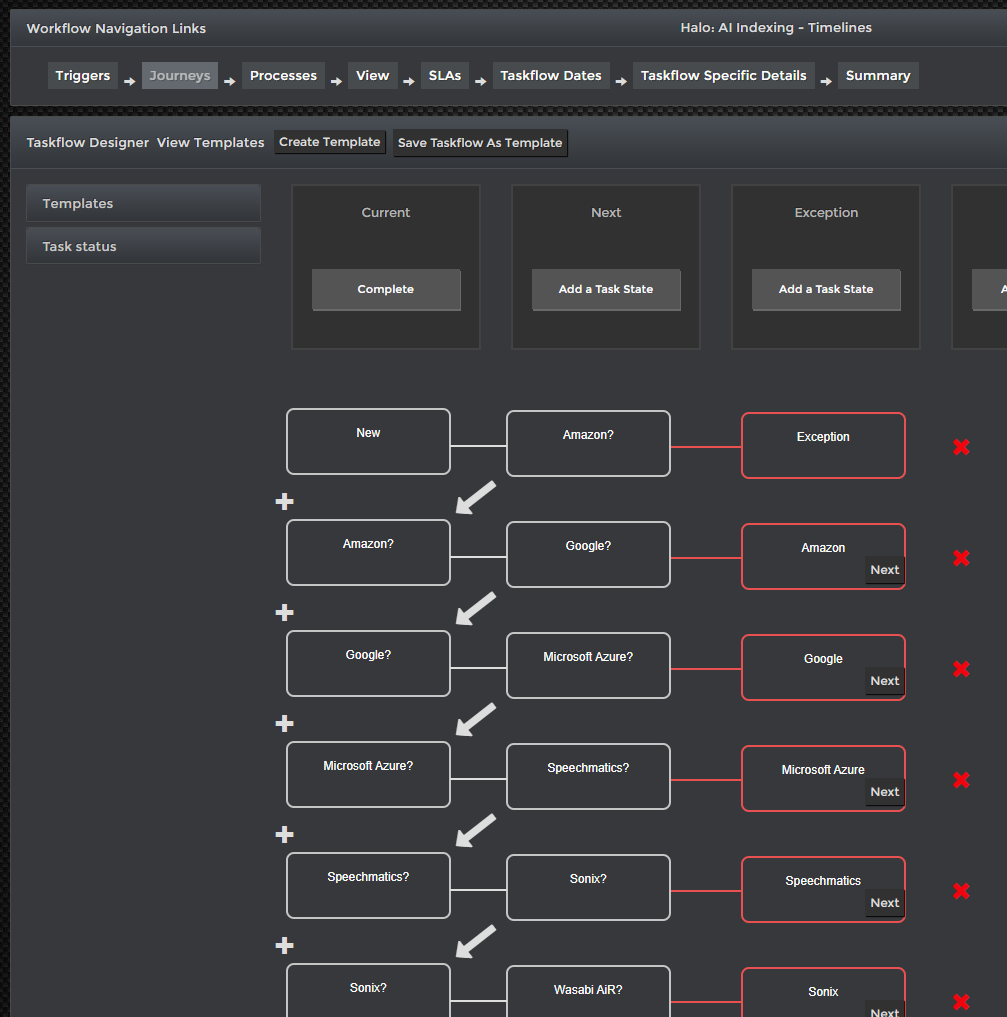Click Next badge on Amazon exception box

coord(884,570)
